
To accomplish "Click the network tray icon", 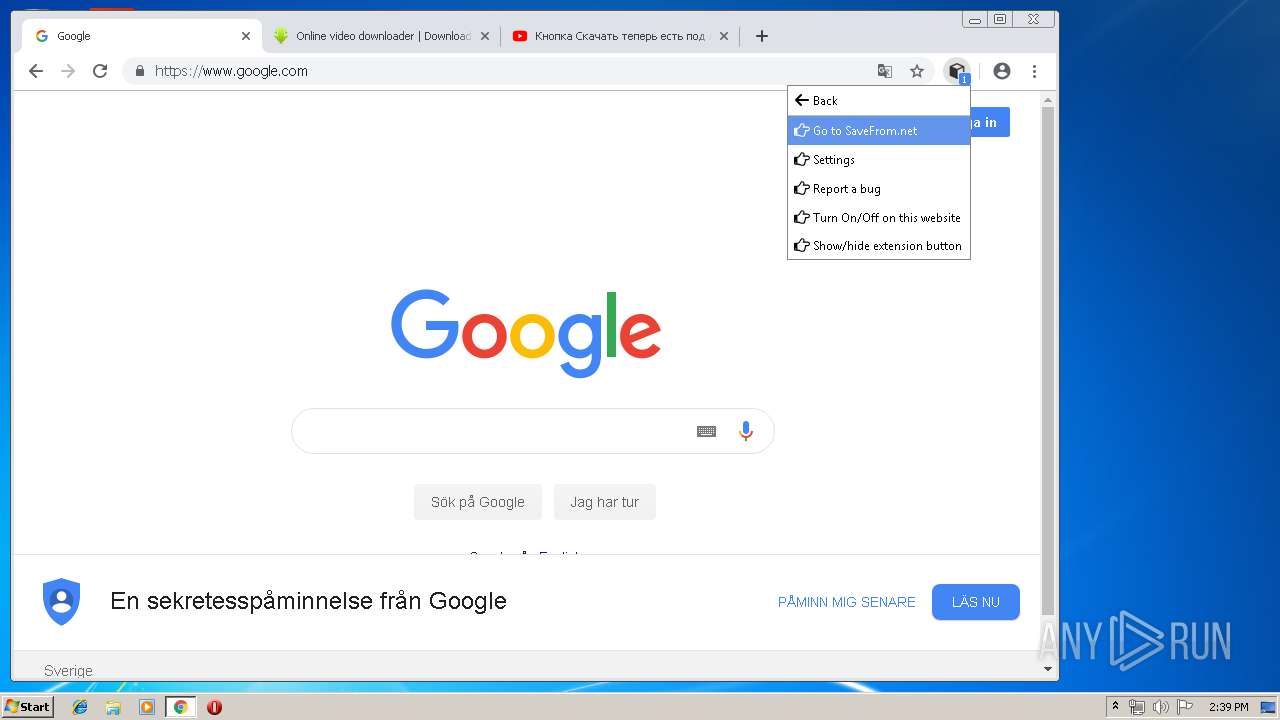I will coord(1137,707).
